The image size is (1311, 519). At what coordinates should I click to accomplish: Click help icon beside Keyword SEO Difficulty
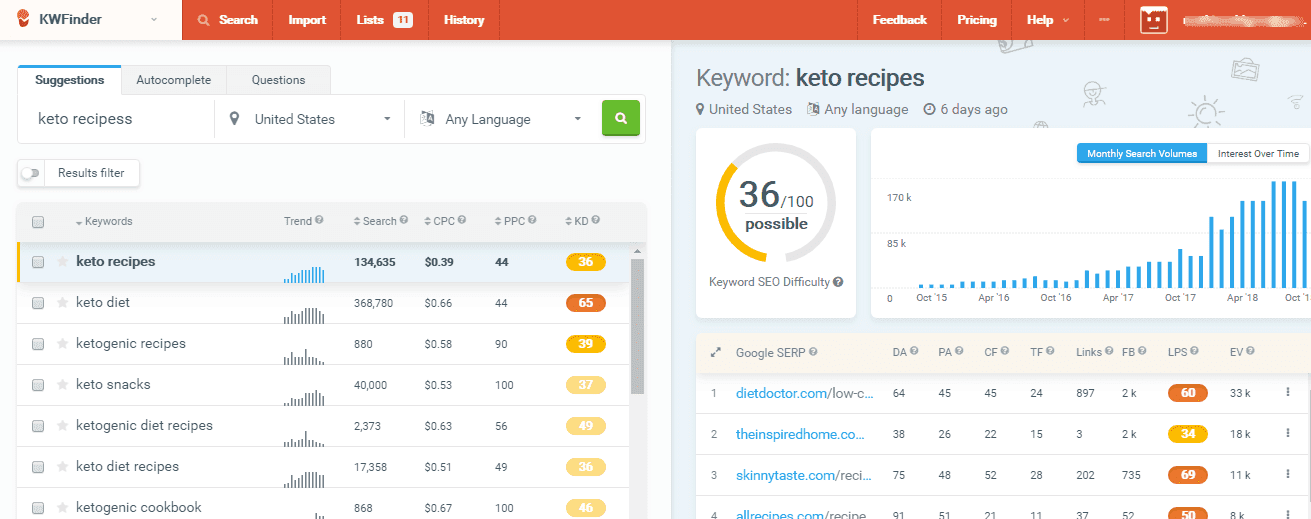[x=838, y=282]
